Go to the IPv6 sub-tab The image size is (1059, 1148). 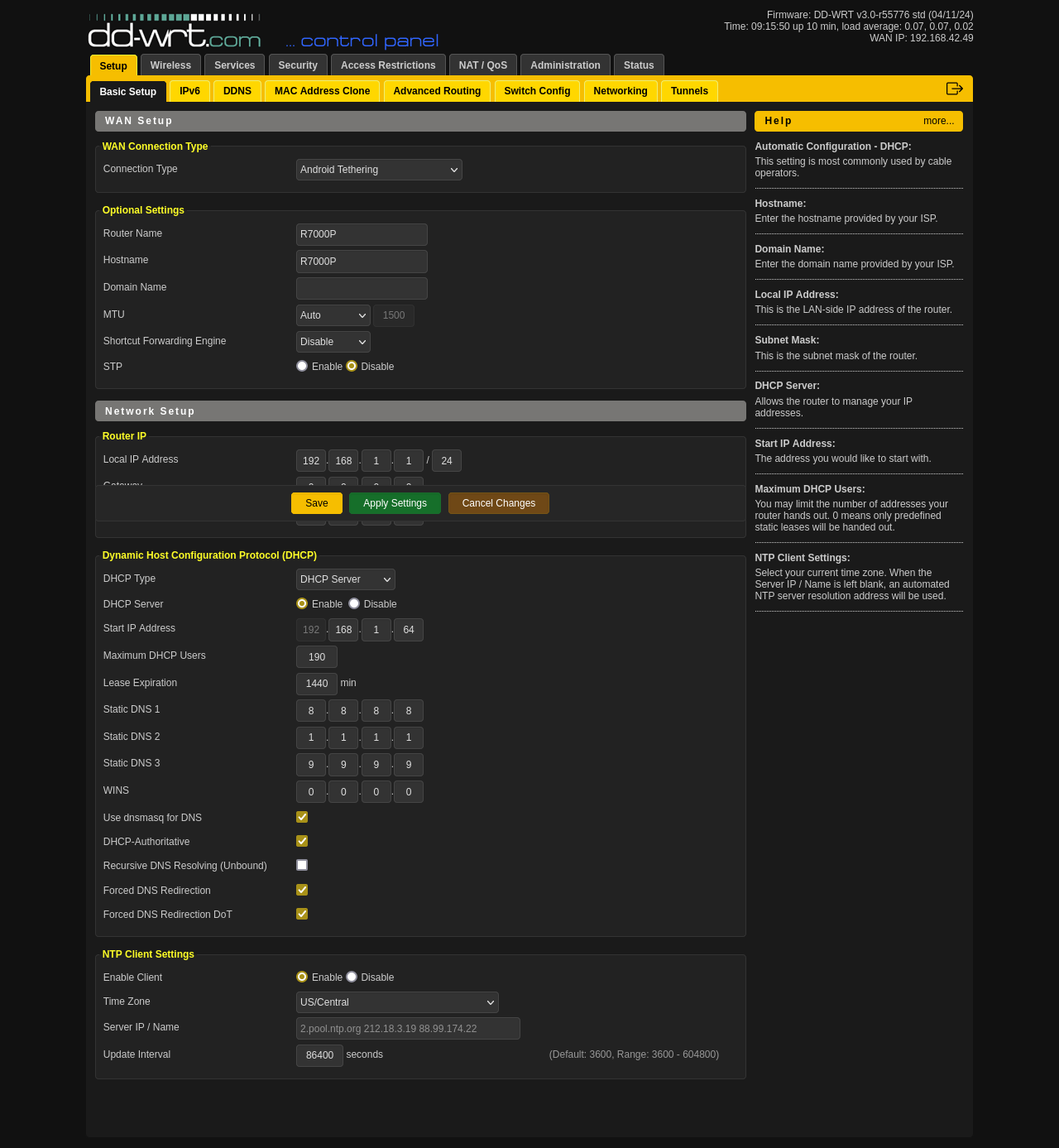(x=189, y=91)
